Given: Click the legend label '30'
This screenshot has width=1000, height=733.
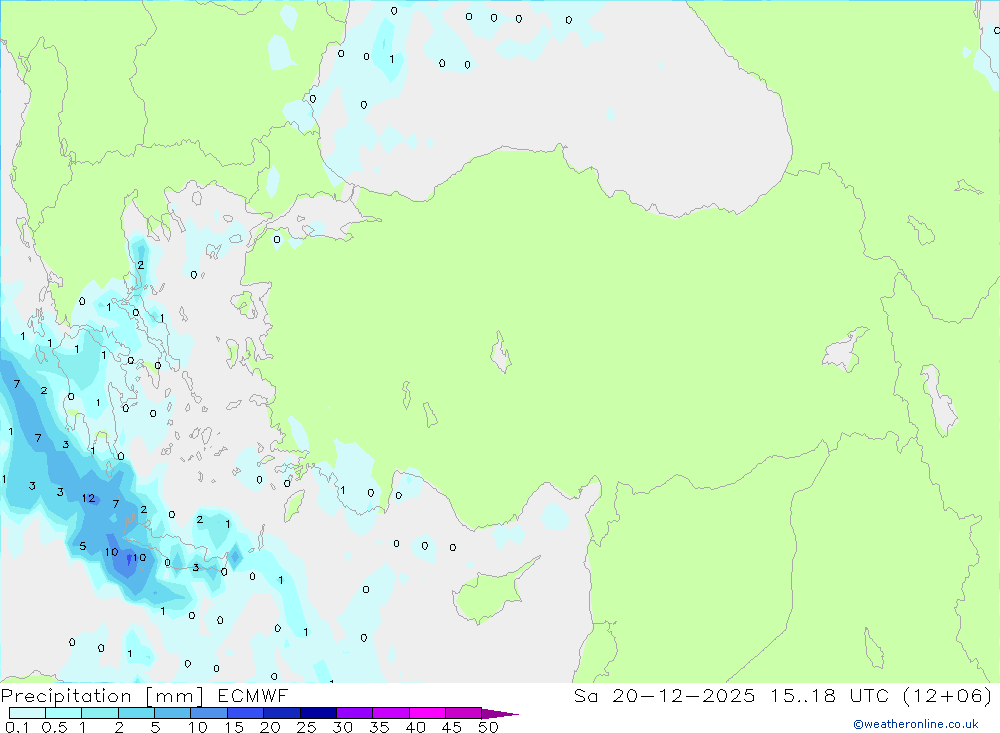Looking at the screenshot, I should 343,727.
